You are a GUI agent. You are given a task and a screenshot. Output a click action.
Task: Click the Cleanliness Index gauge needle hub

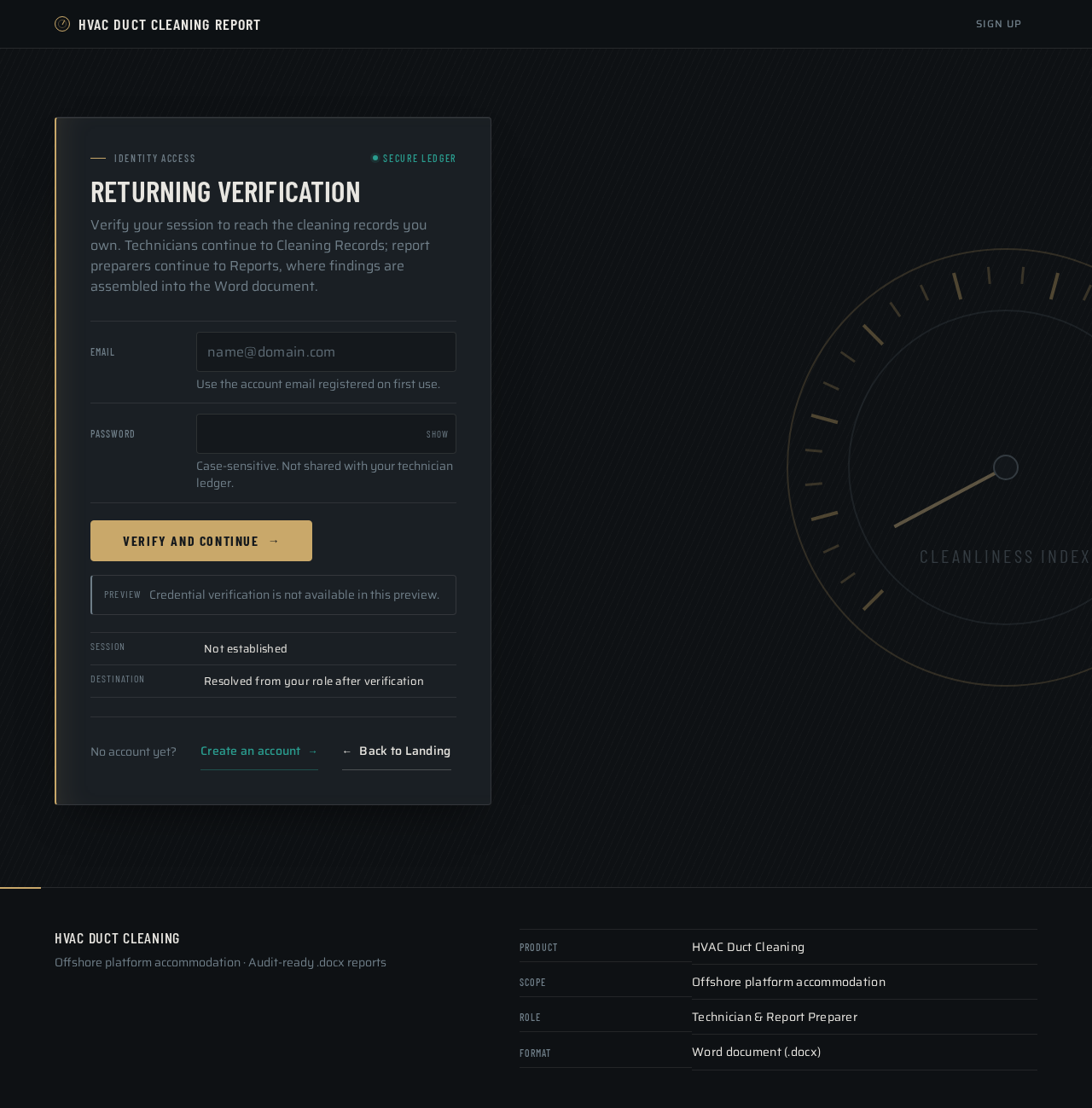point(1006,467)
